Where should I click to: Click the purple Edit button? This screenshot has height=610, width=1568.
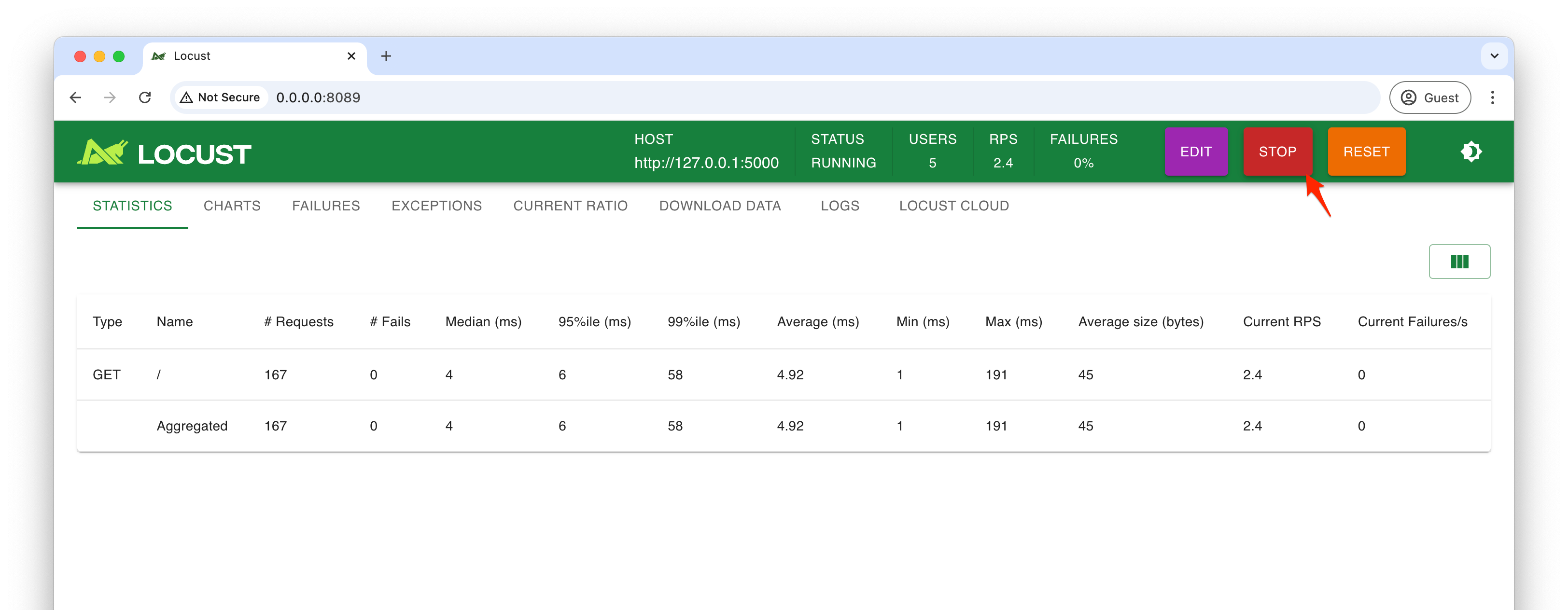[1195, 152]
